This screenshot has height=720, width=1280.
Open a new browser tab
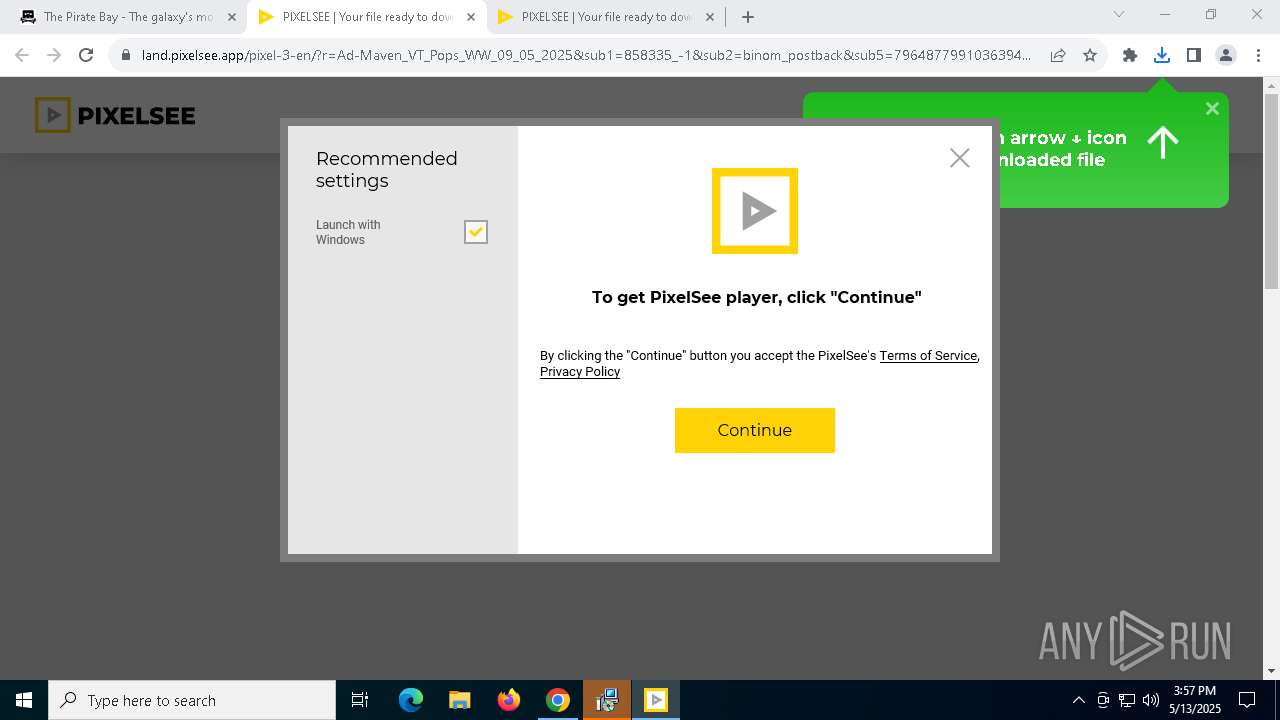tap(748, 17)
